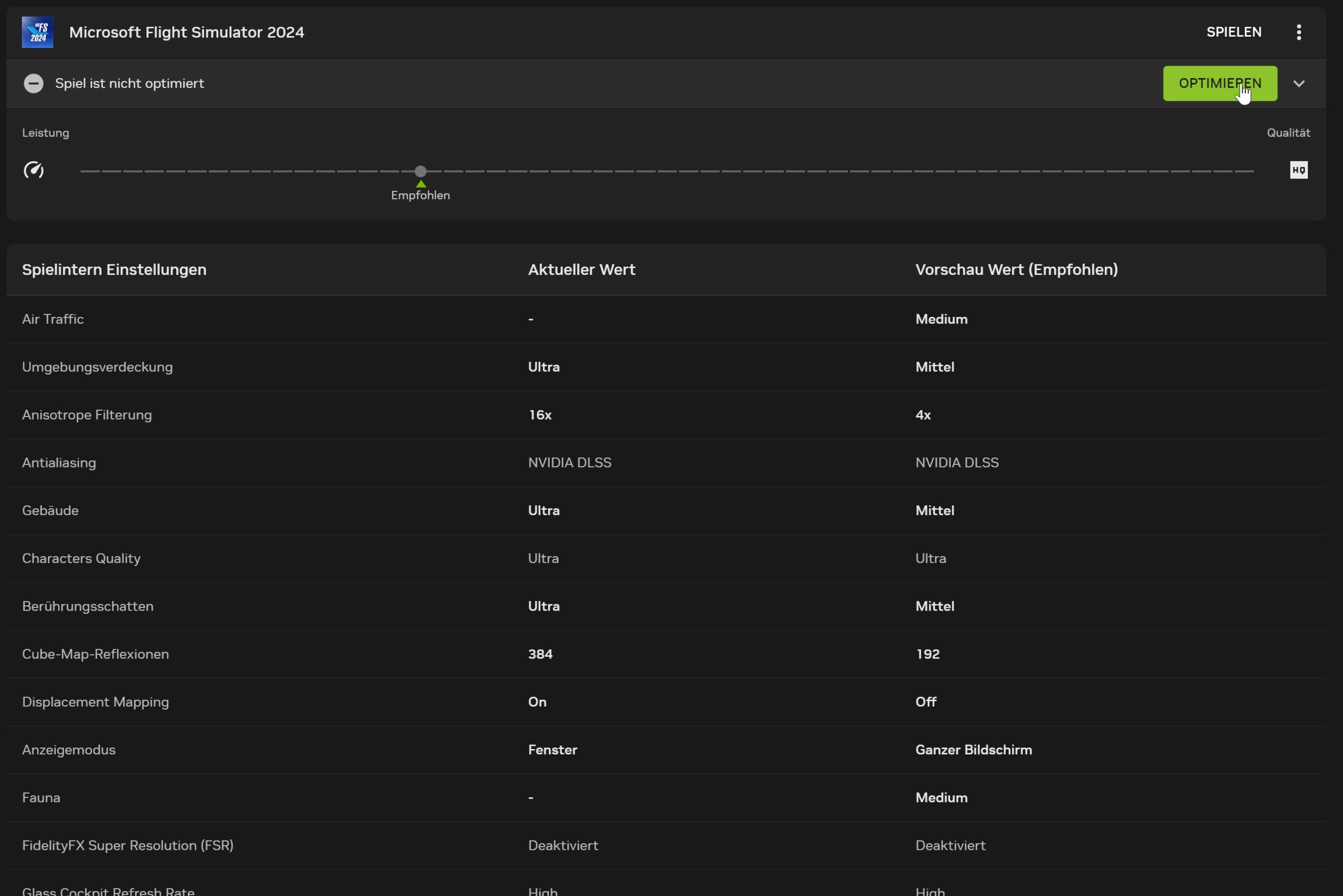This screenshot has height=896, width=1343.
Task: Click the Leistung label
Action: pos(46,133)
